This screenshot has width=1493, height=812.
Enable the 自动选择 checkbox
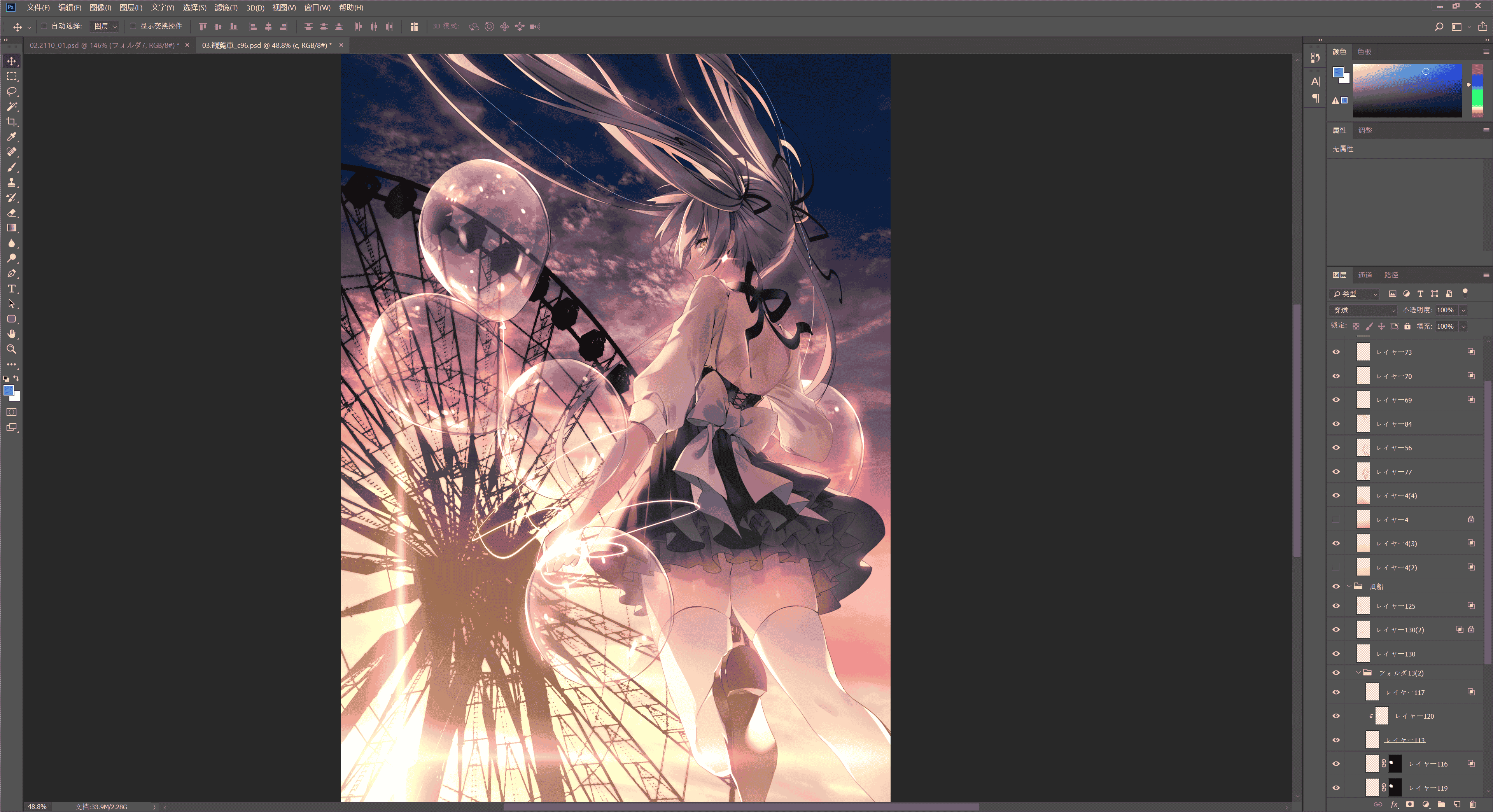[44, 26]
